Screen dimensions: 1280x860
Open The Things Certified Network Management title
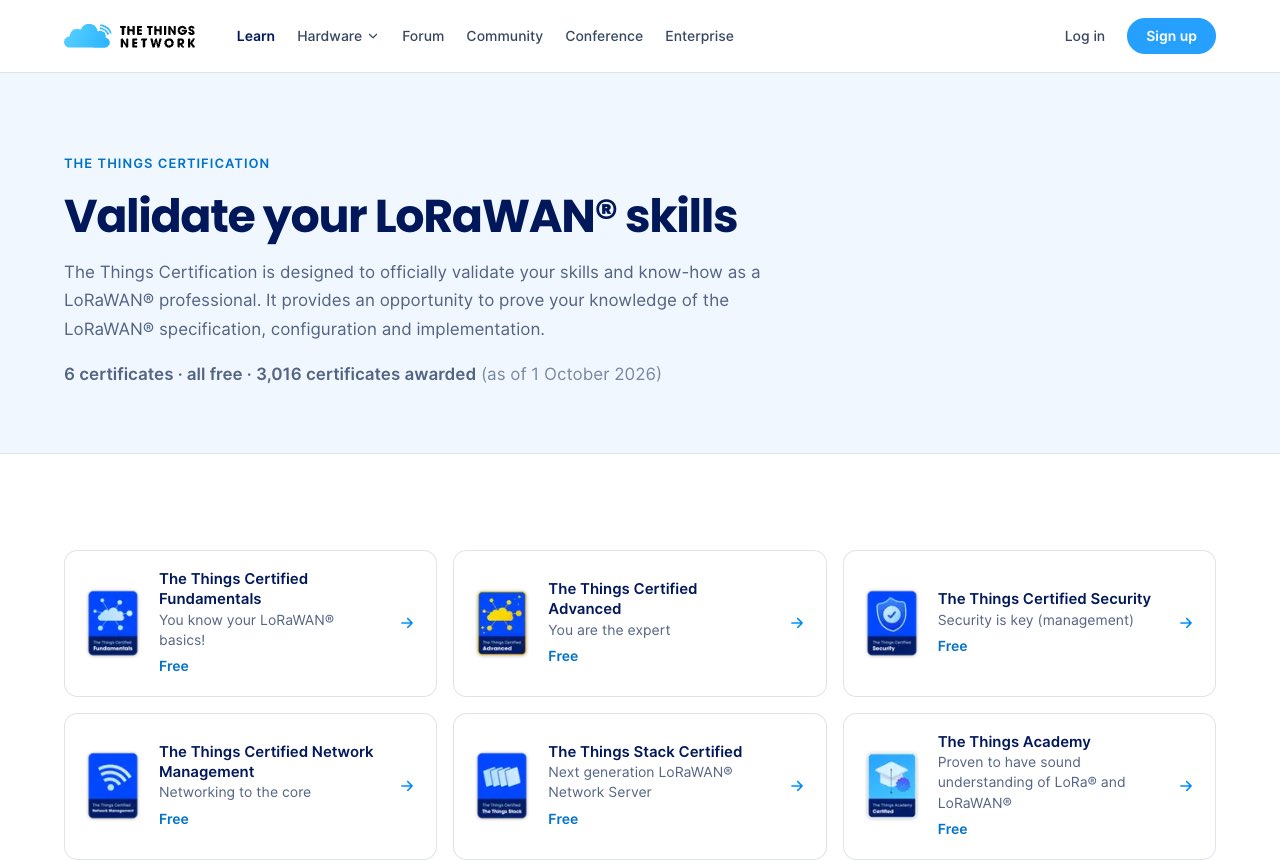(x=266, y=762)
